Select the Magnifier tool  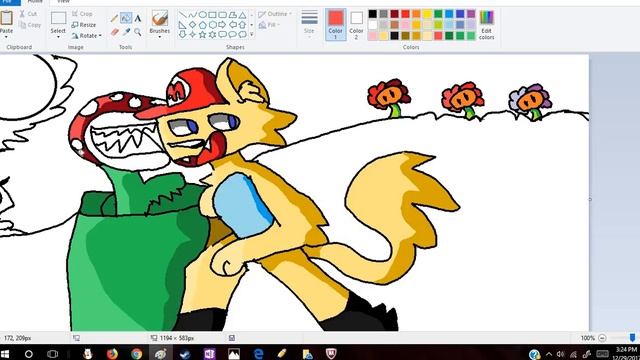[138, 32]
